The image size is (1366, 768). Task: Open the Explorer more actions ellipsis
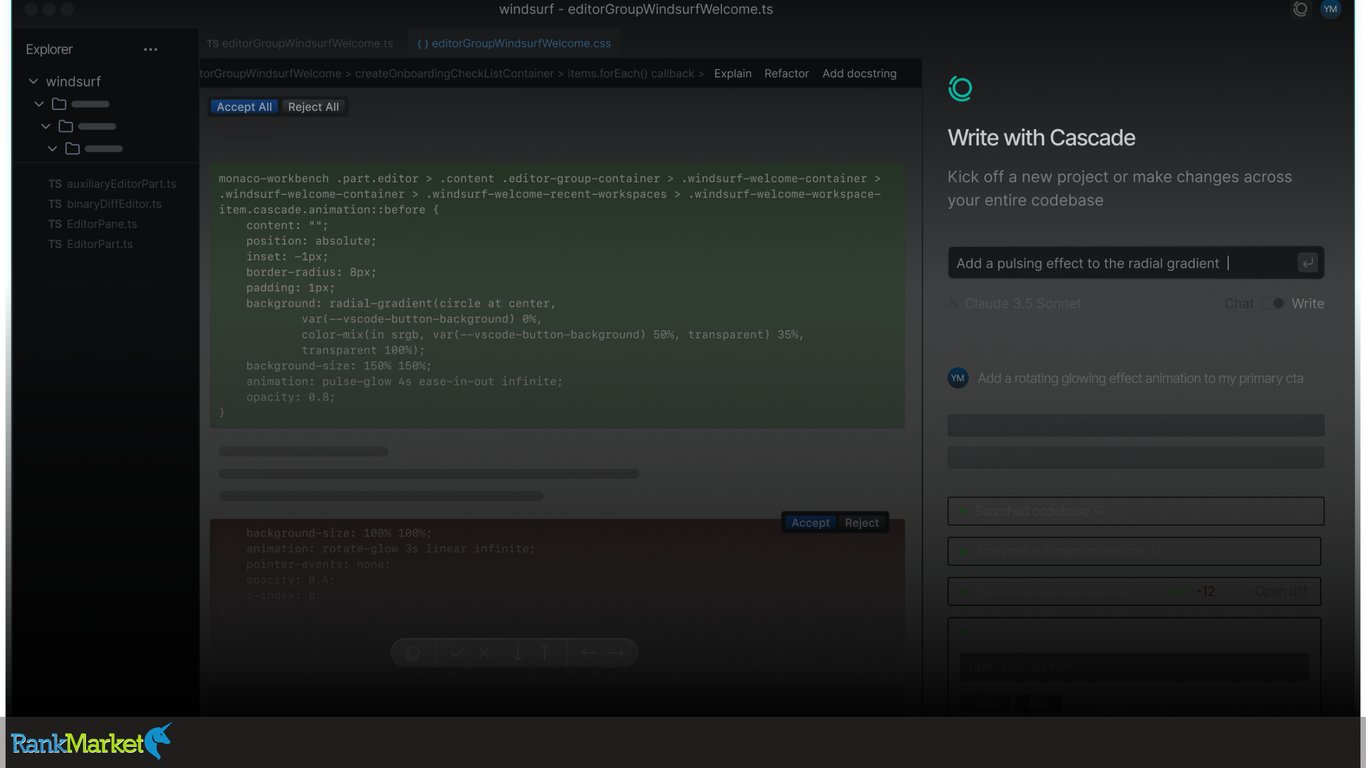click(150, 49)
